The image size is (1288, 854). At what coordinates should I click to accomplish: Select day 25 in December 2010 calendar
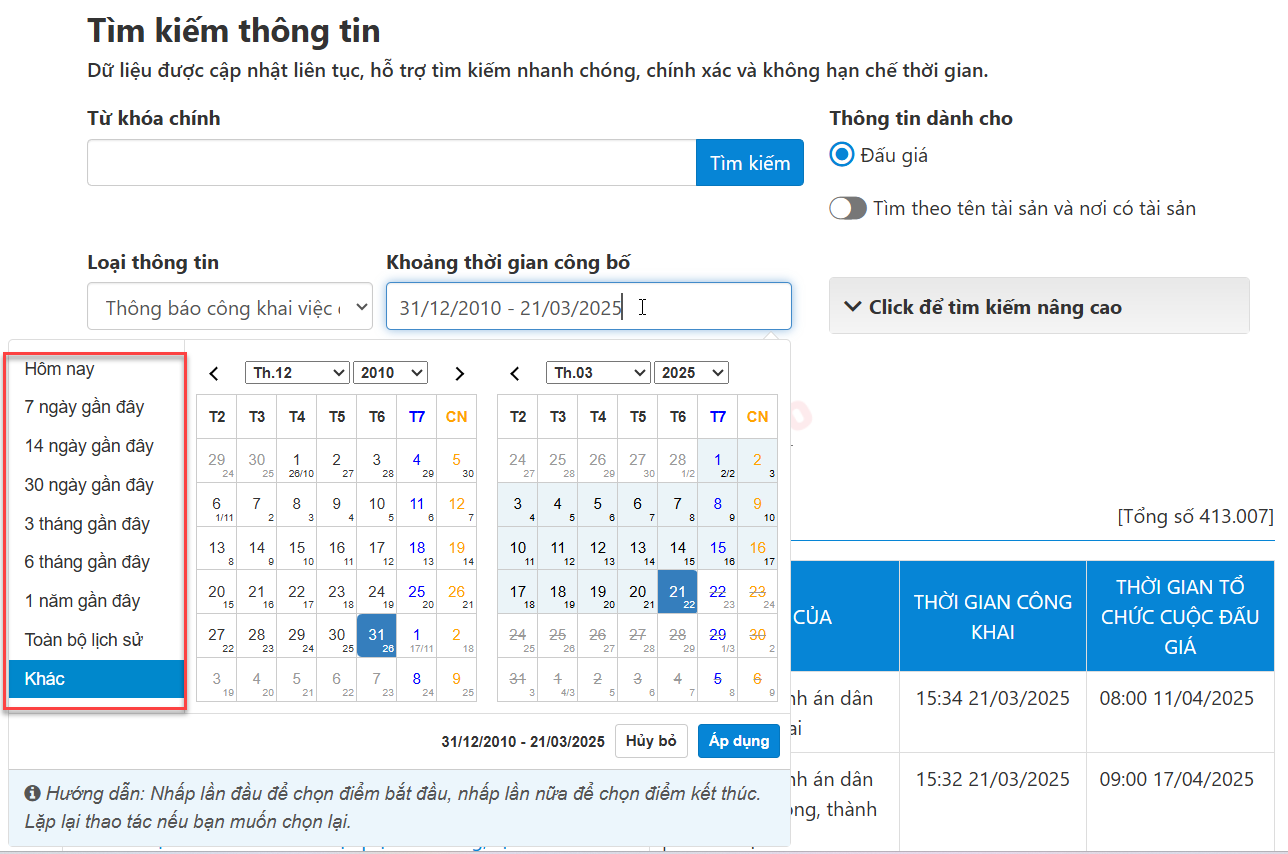click(x=417, y=592)
